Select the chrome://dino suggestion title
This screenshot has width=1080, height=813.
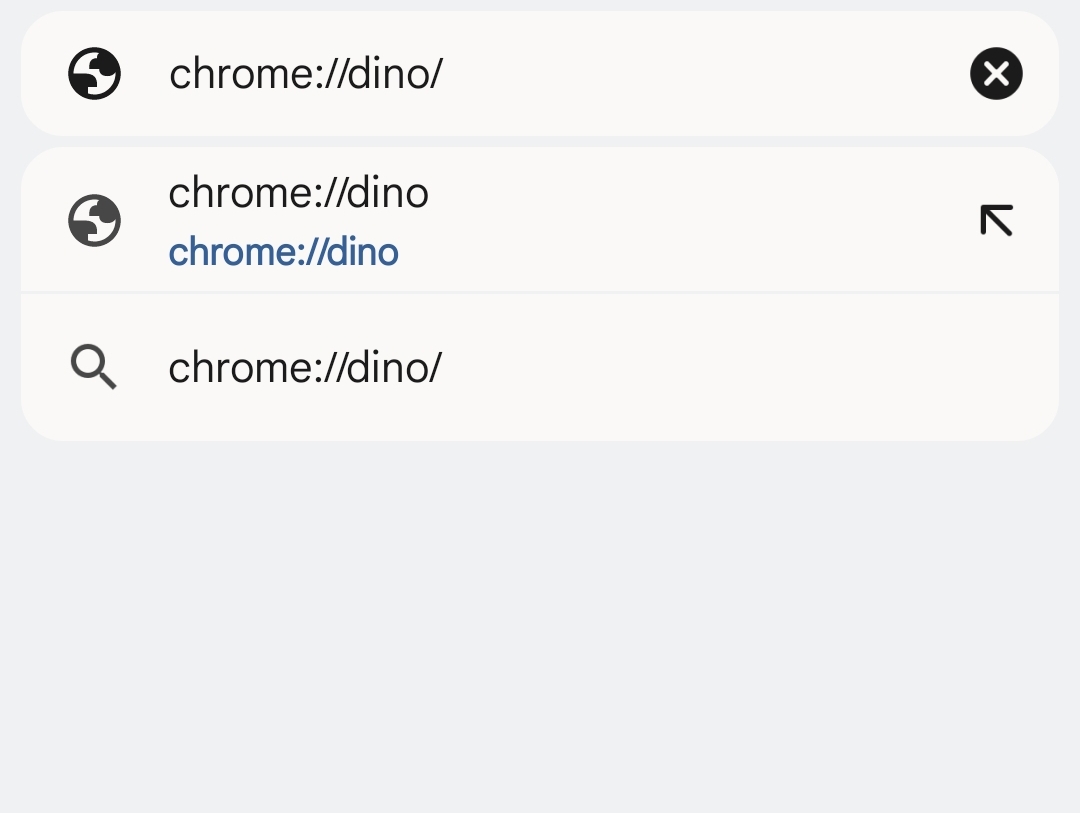pyautogui.click(x=298, y=193)
